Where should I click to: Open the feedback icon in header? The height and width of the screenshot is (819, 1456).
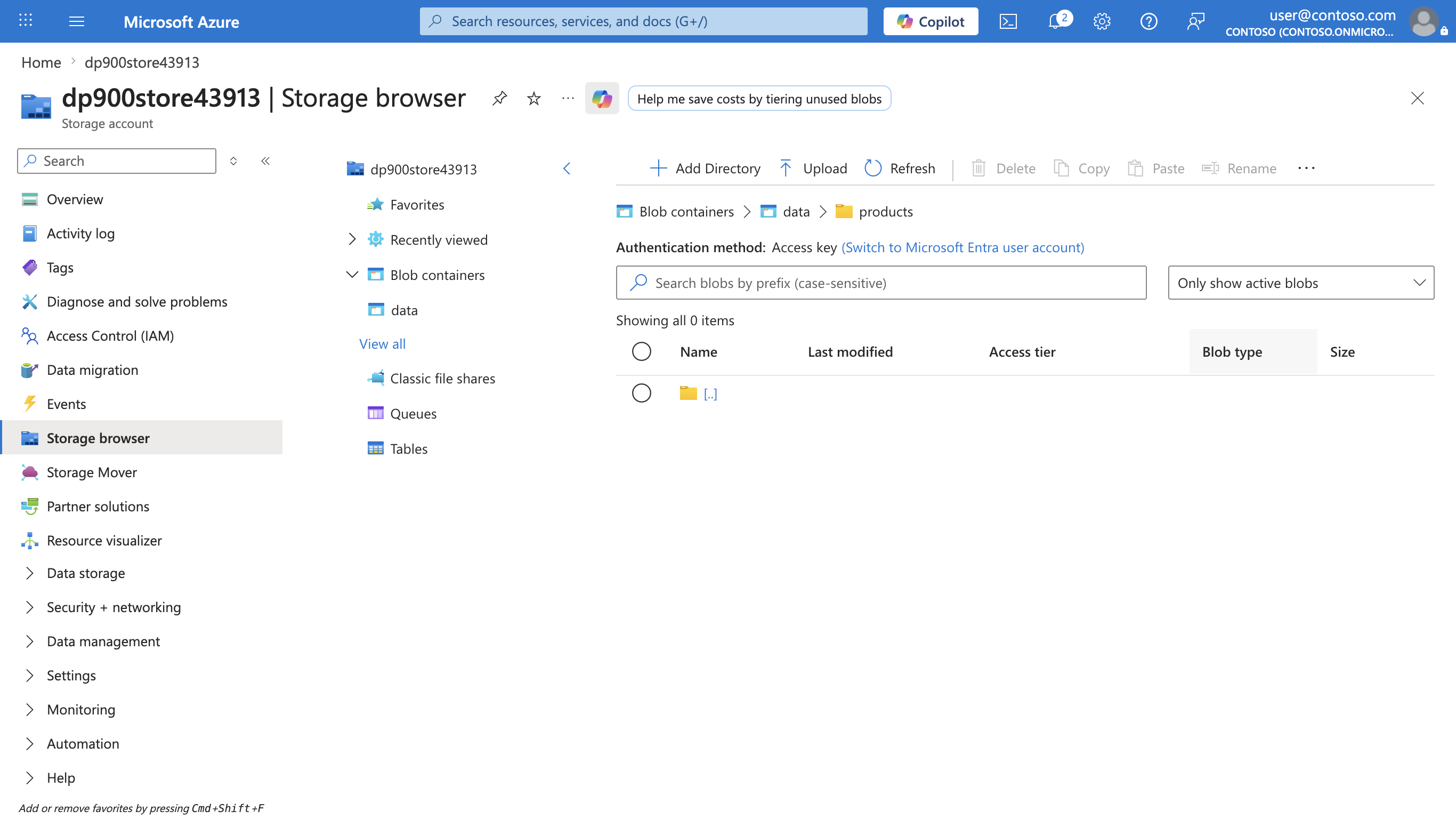tap(1195, 21)
